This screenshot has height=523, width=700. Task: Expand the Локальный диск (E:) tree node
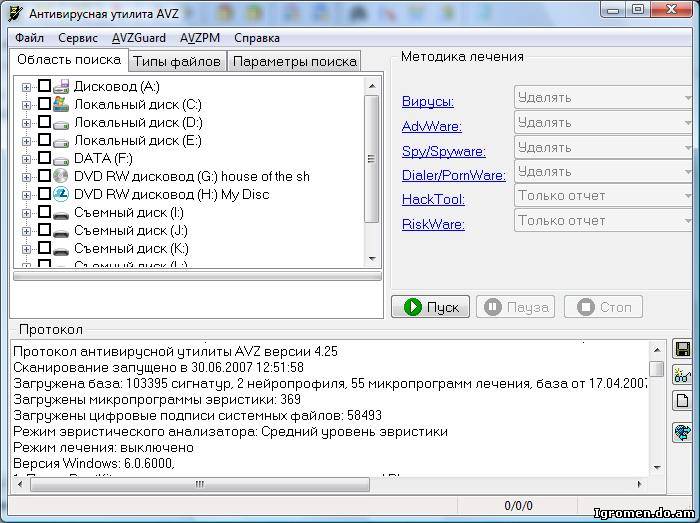(x=26, y=140)
